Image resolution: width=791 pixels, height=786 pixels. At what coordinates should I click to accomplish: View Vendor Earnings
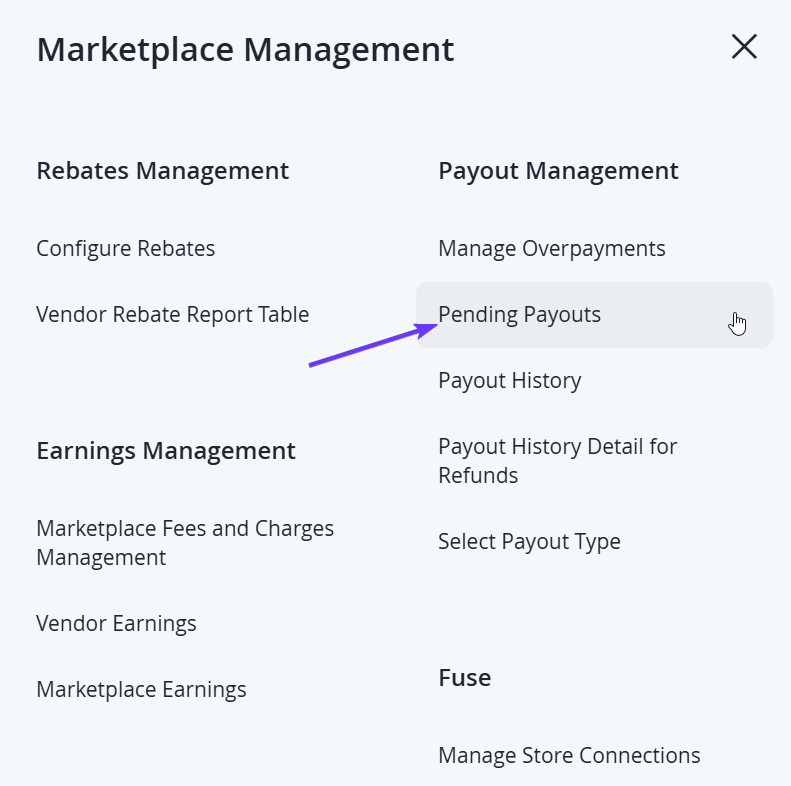117,624
